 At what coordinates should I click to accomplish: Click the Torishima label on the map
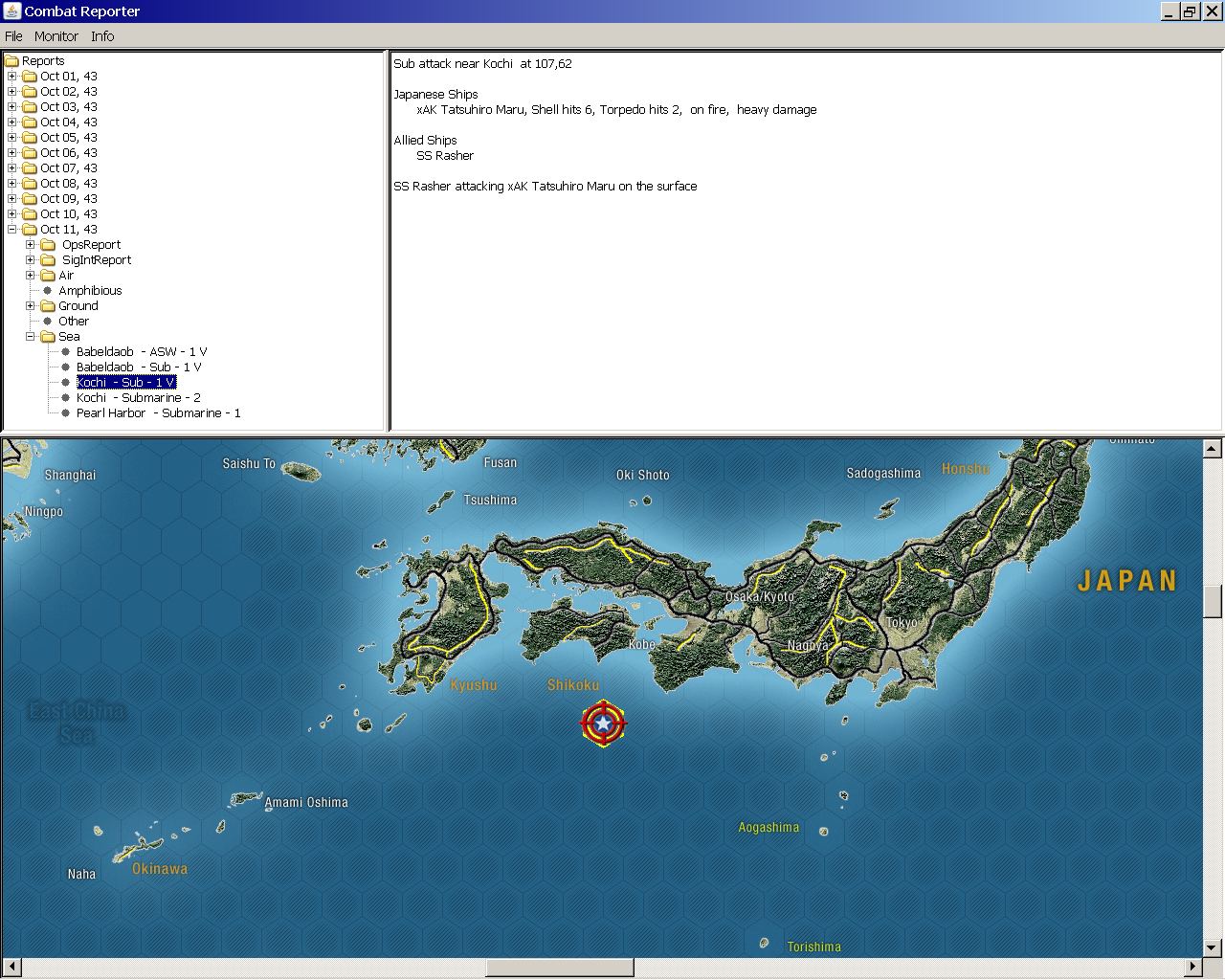[x=814, y=947]
